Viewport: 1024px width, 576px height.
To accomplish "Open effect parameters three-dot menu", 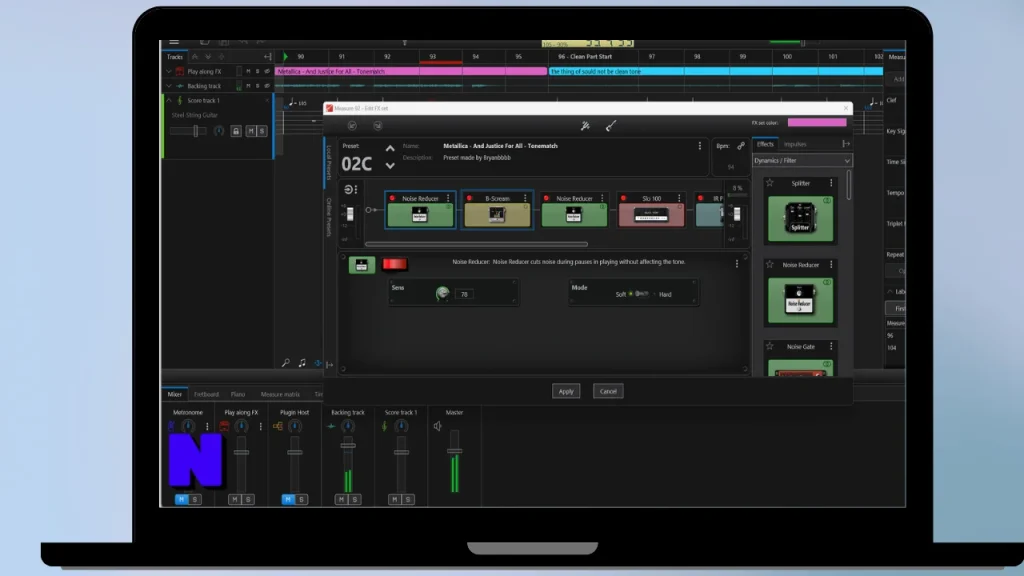I will coord(737,263).
